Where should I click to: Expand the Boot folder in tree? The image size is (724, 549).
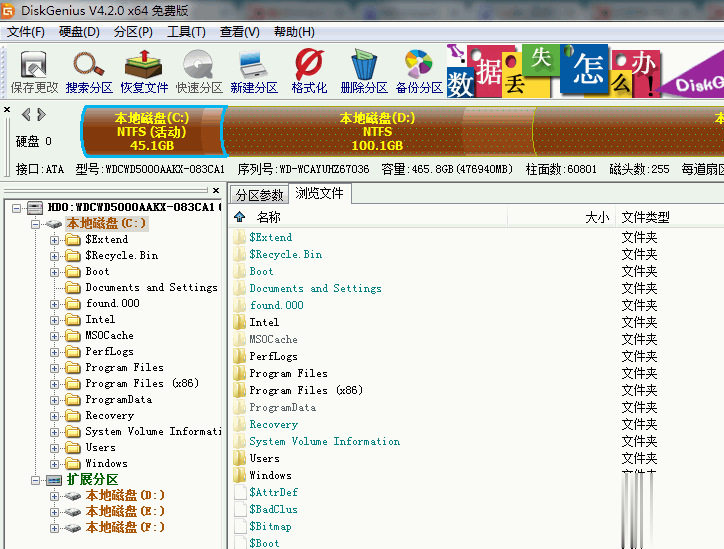54,272
